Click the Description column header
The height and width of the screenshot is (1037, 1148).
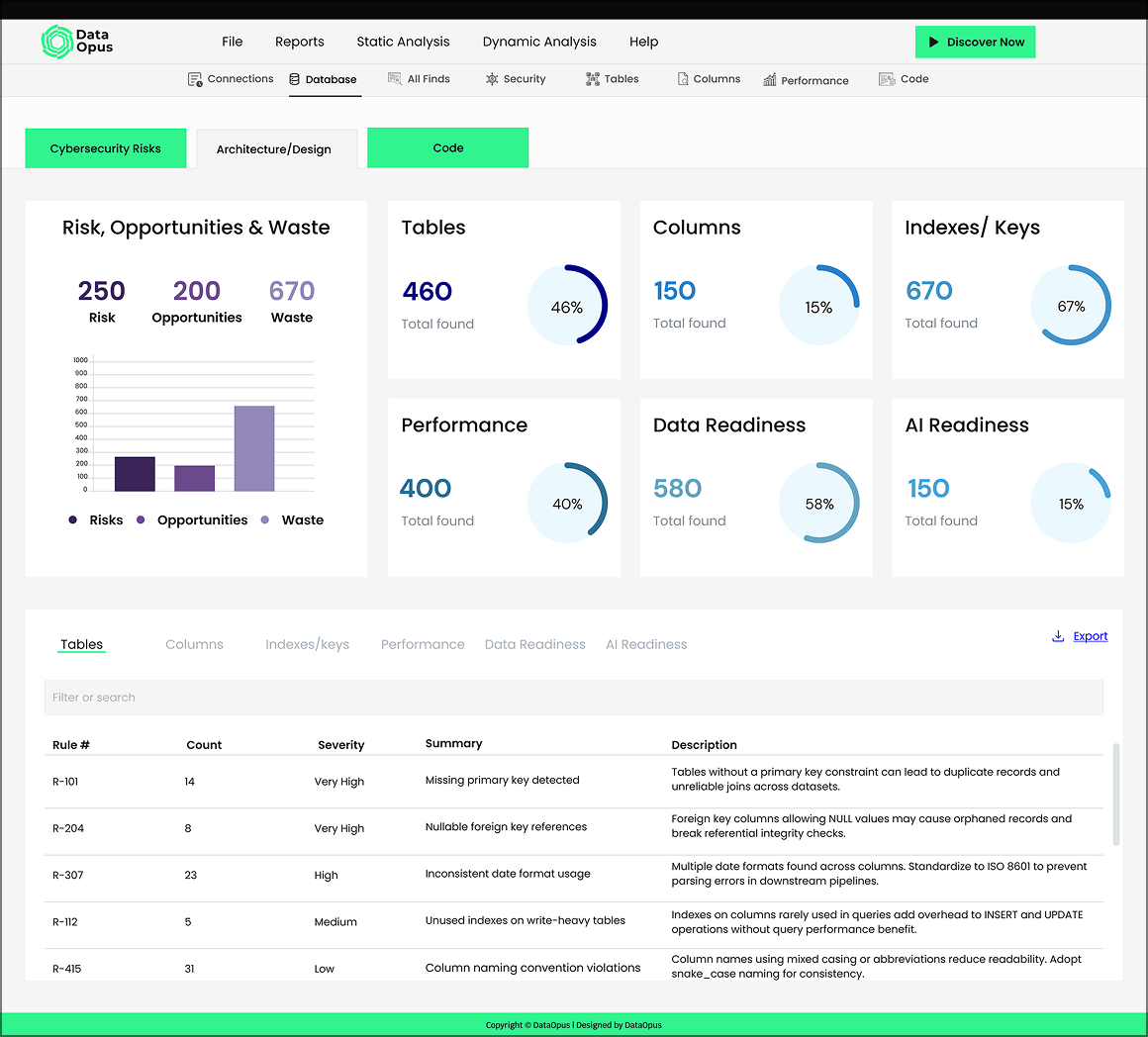point(704,744)
